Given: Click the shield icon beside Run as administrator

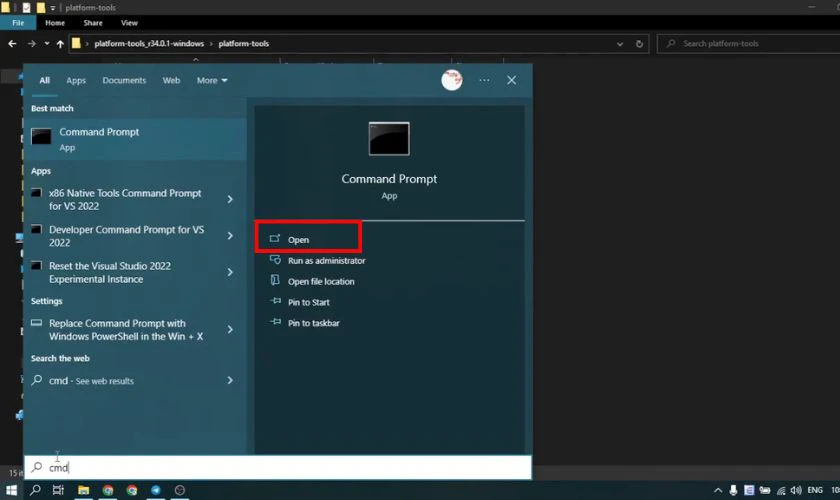Looking at the screenshot, I should (x=275, y=259).
